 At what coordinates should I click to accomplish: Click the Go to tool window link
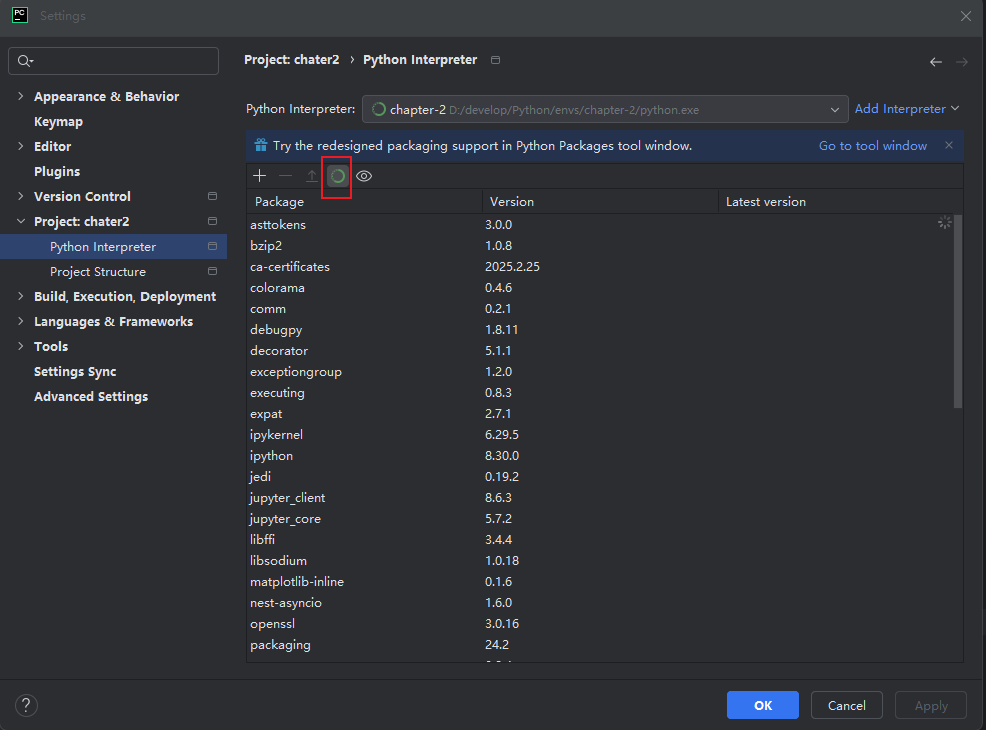point(872,146)
